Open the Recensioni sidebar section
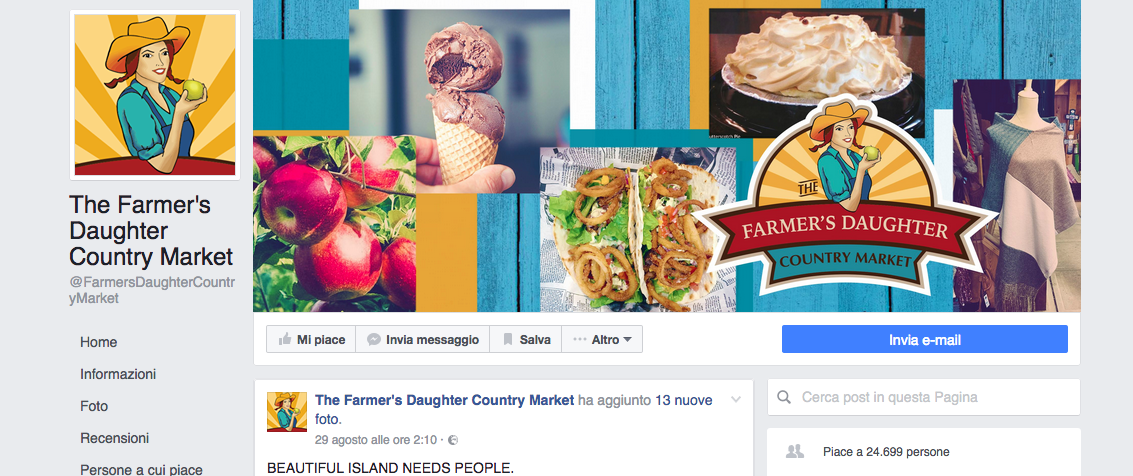The image size is (1133, 476). pyautogui.click(x=115, y=438)
